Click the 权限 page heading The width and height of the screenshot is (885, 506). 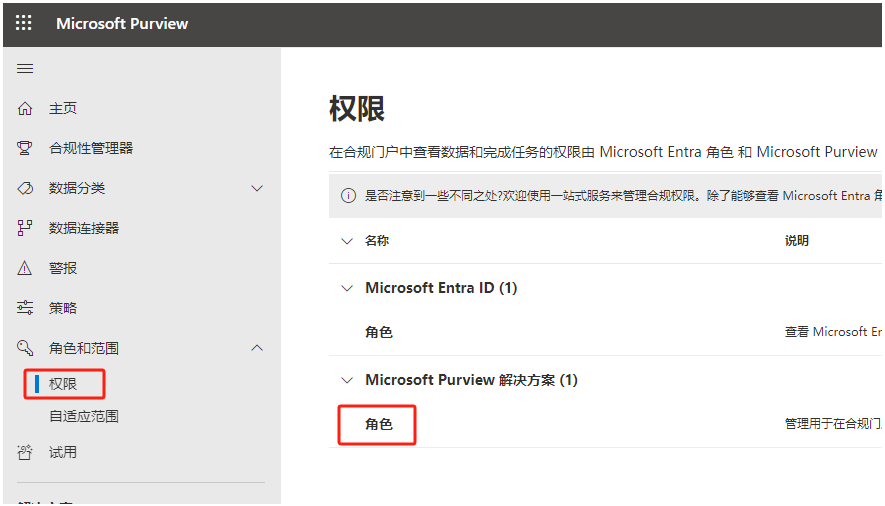tap(357, 109)
